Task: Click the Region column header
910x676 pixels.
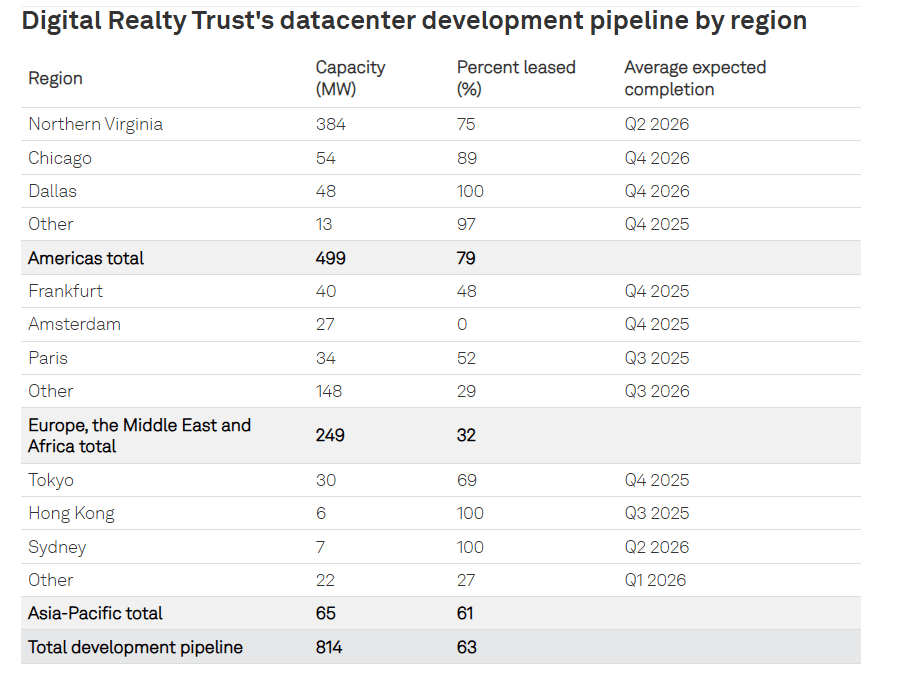Action: tap(55, 78)
